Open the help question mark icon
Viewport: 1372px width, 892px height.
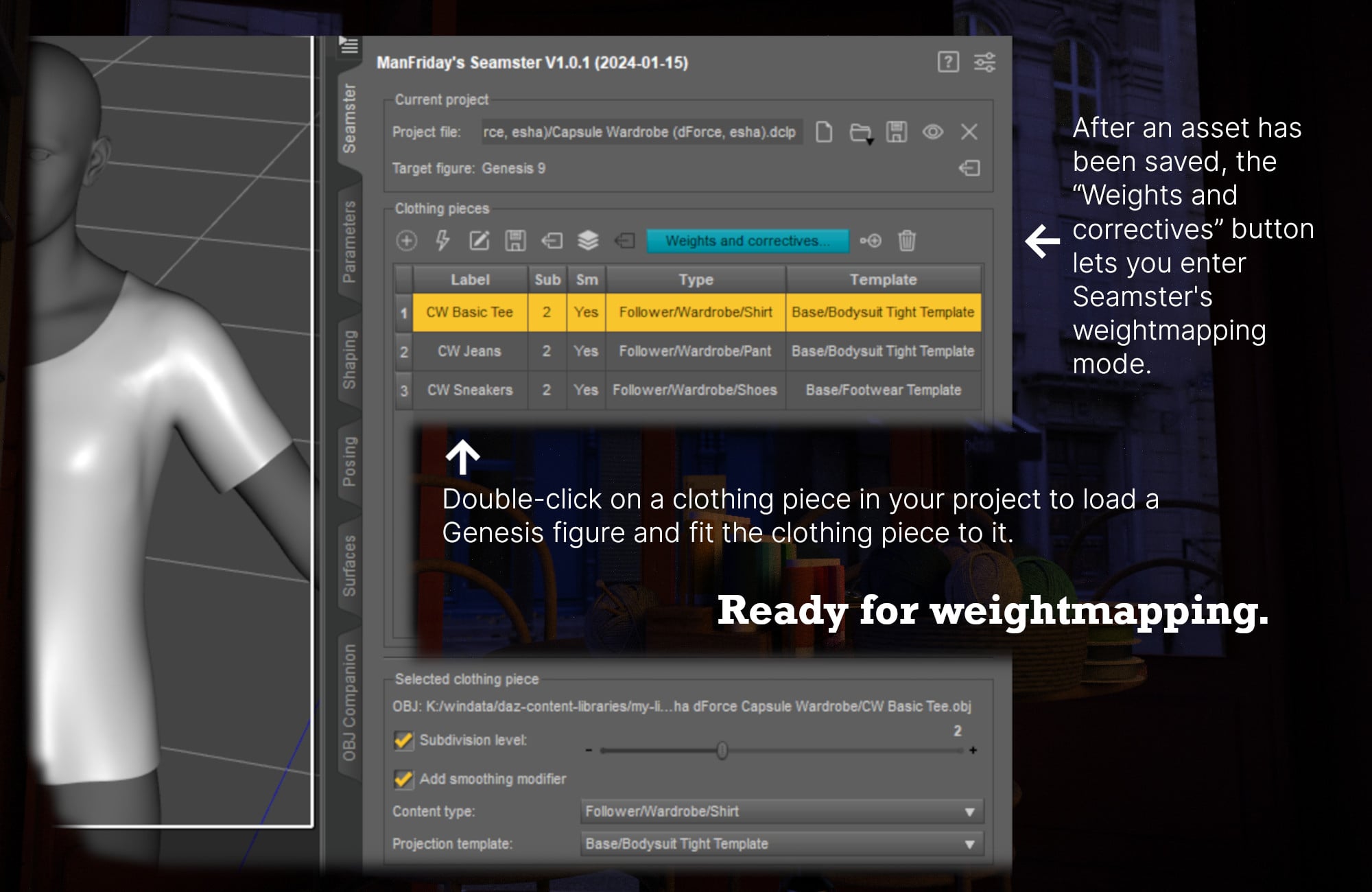pos(948,62)
